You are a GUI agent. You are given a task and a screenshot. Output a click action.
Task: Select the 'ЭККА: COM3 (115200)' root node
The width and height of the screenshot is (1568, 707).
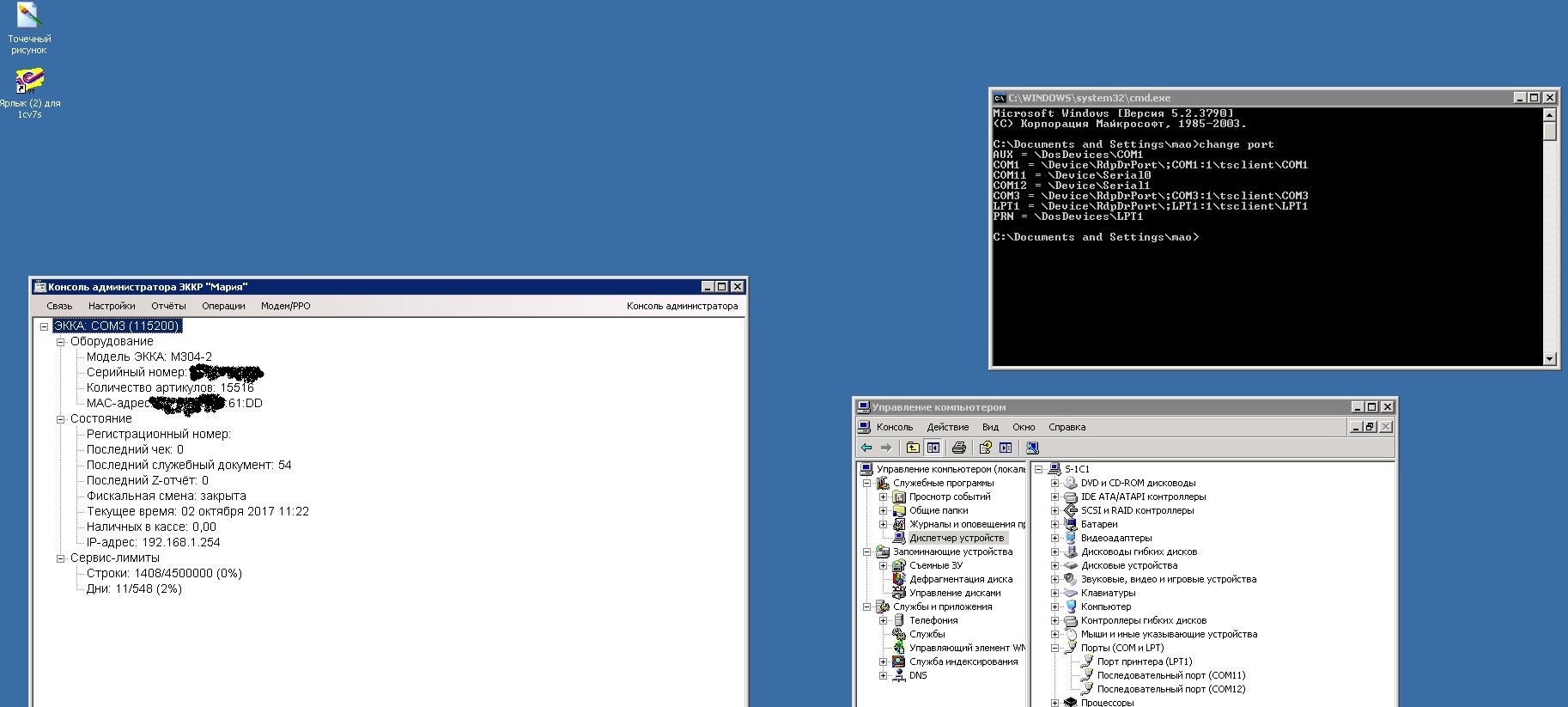click(117, 326)
